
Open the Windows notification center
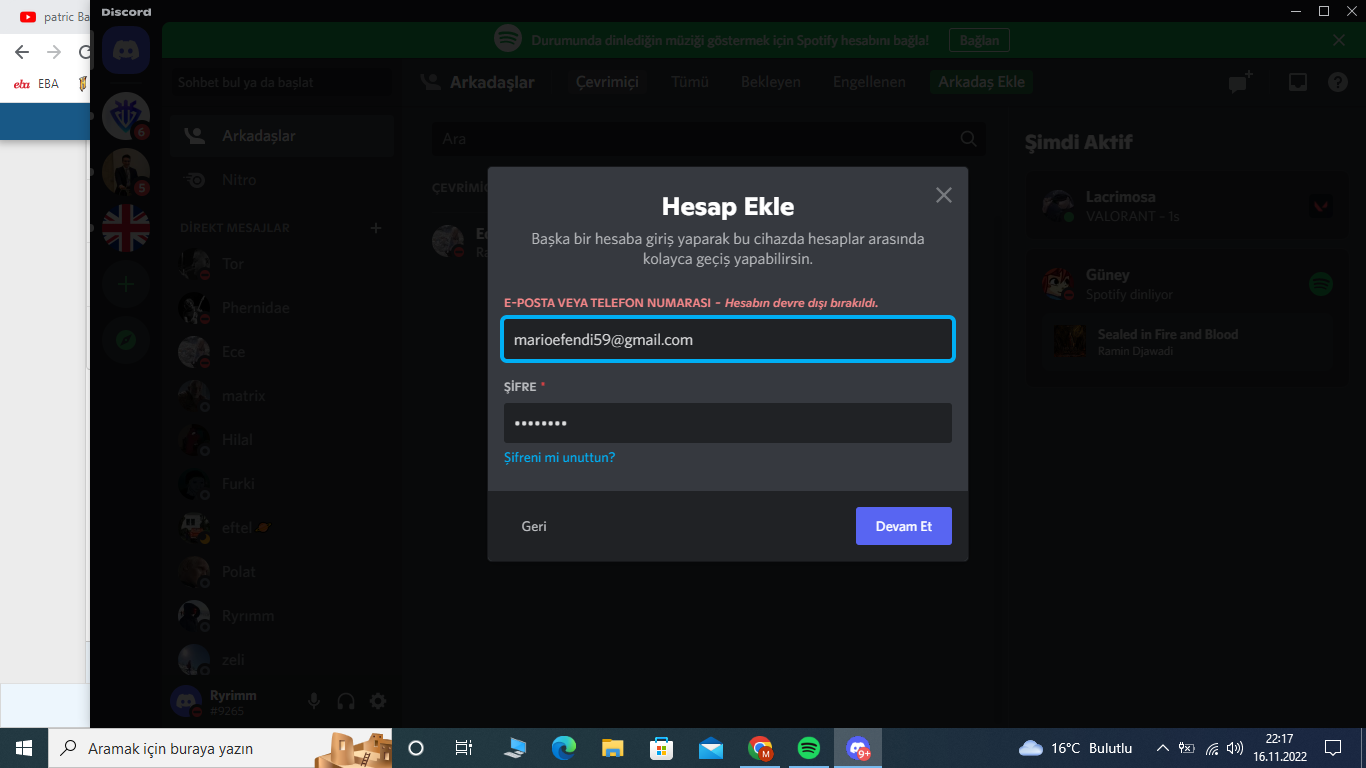coord(1333,748)
